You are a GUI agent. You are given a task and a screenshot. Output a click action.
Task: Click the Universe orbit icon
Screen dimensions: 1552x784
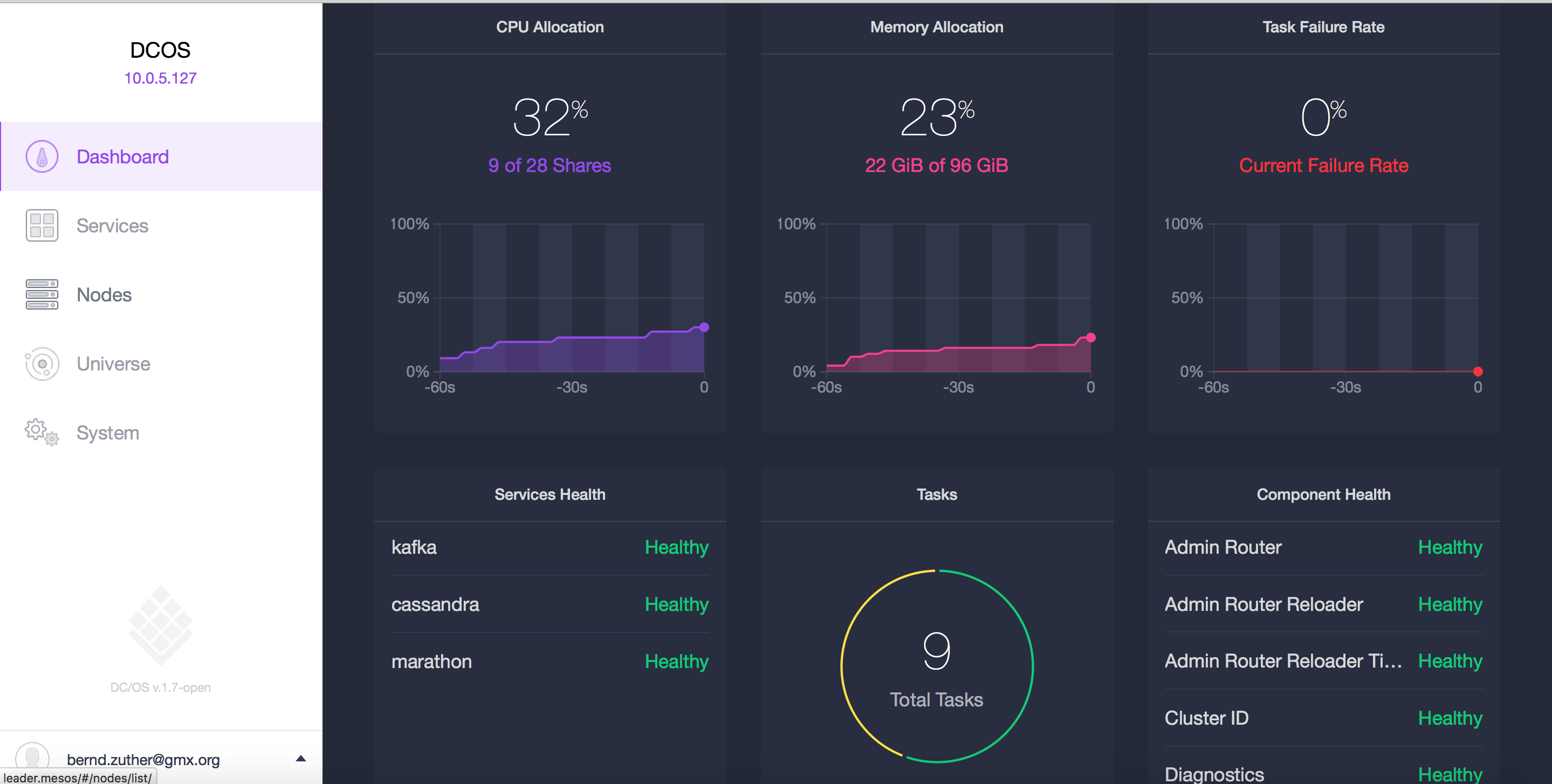tap(42, 364)
